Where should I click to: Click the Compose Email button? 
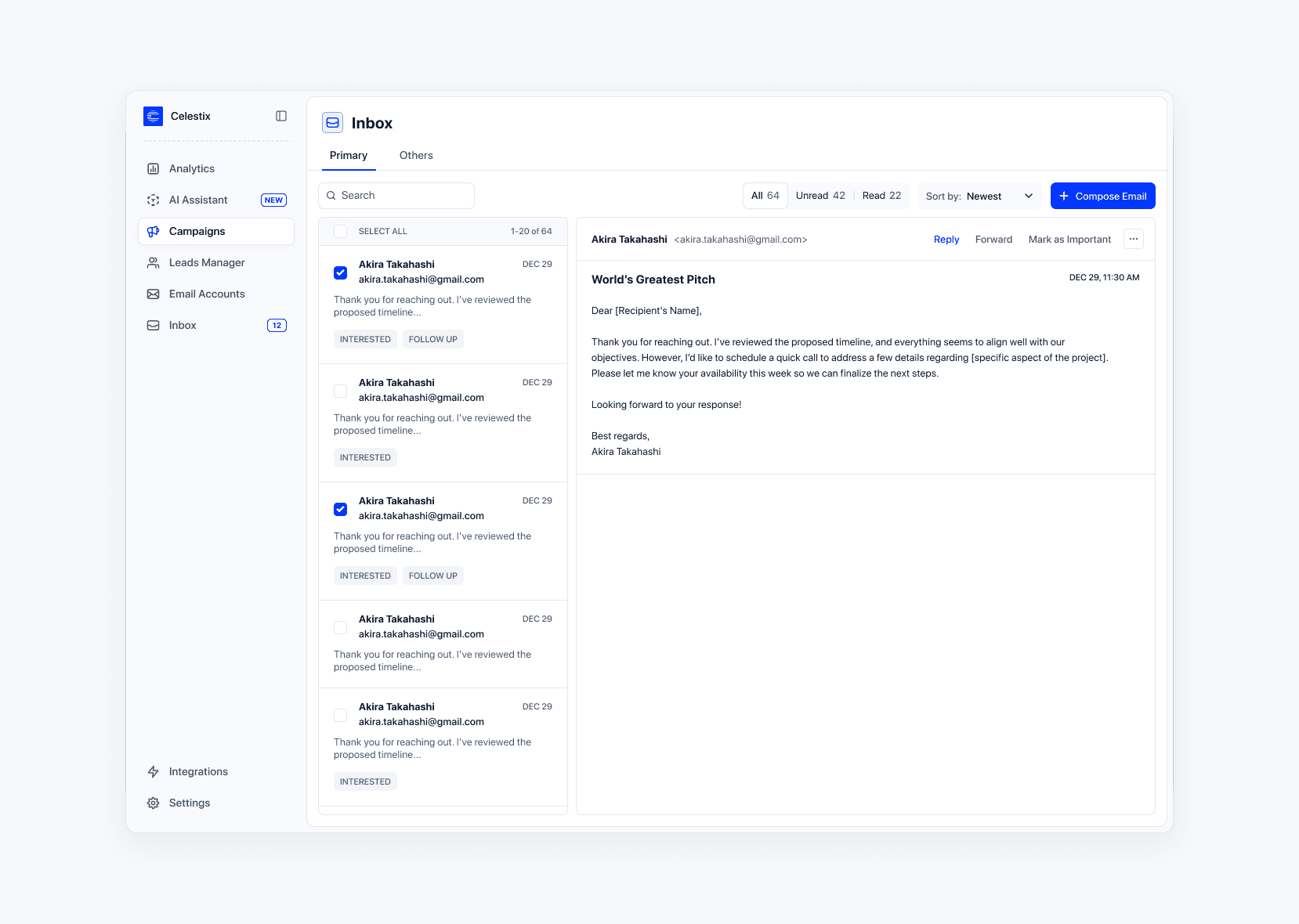(1103, 196)
